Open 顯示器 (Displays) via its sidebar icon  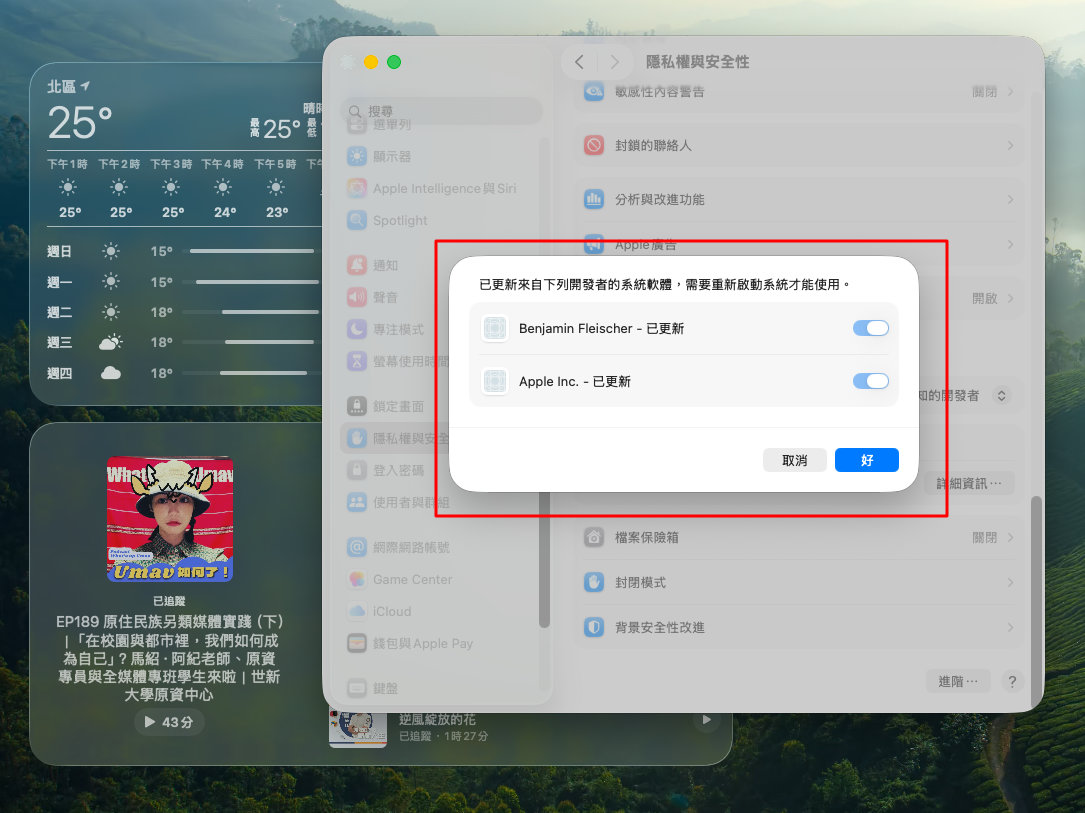357,156
